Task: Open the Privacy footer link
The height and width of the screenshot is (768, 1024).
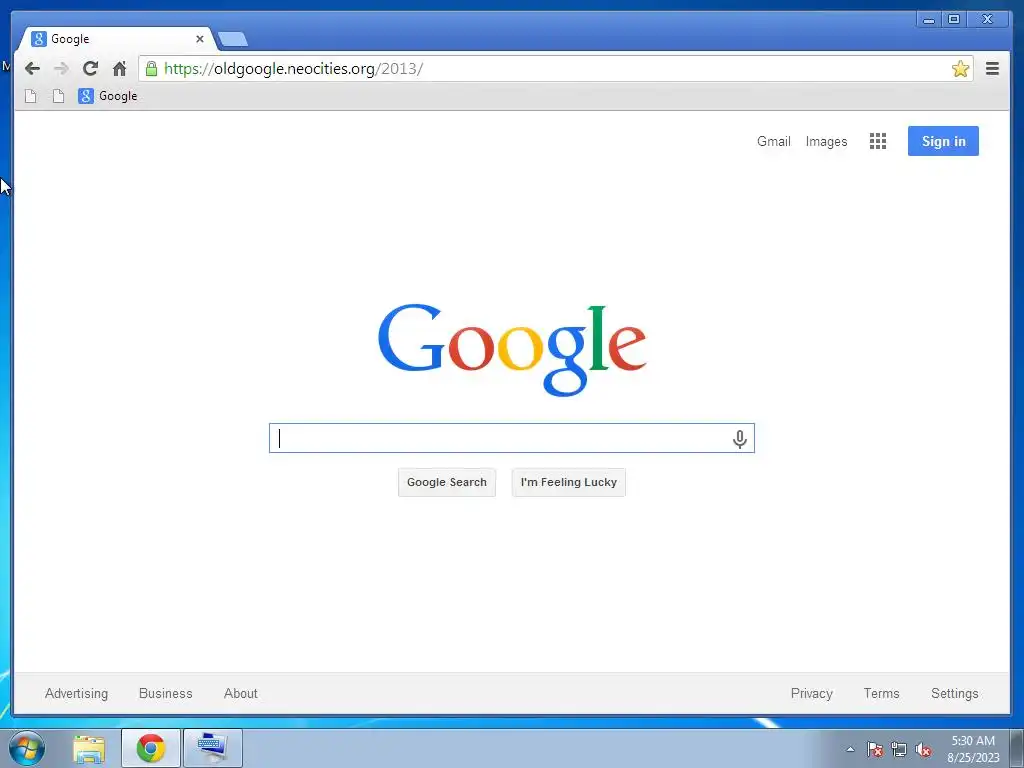Action: click(812, 694)
